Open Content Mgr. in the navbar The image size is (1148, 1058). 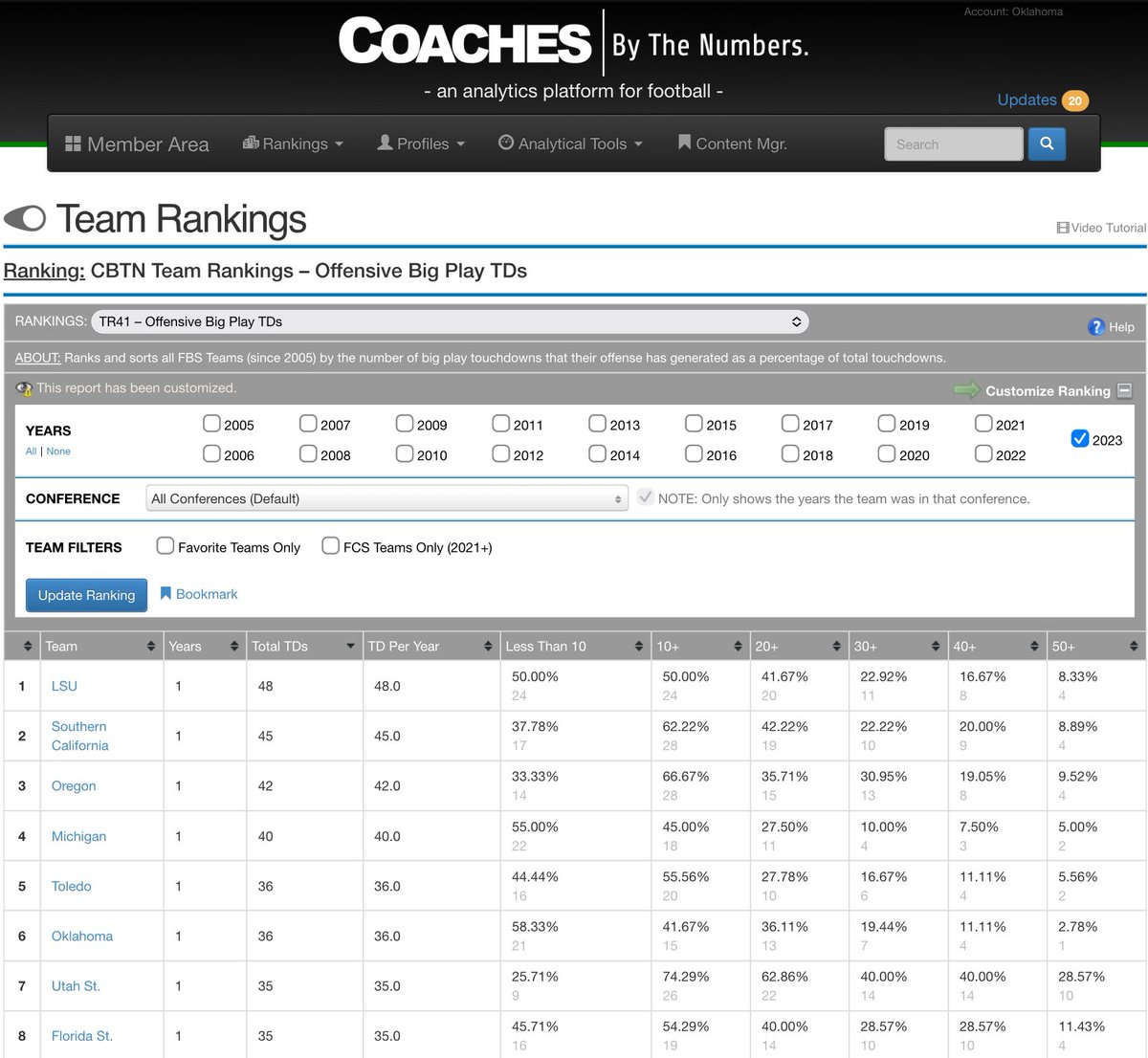point(732,143)
